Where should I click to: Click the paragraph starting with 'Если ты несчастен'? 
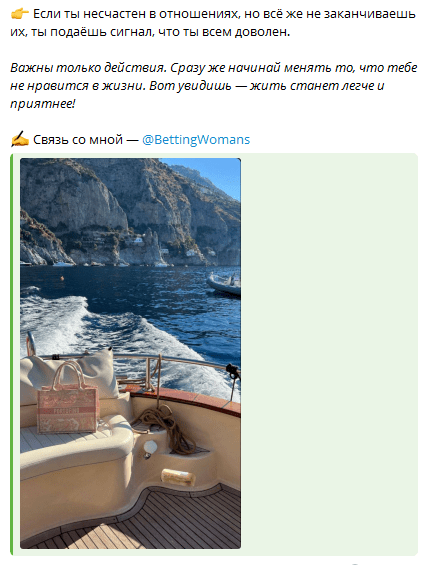[213, 23]
